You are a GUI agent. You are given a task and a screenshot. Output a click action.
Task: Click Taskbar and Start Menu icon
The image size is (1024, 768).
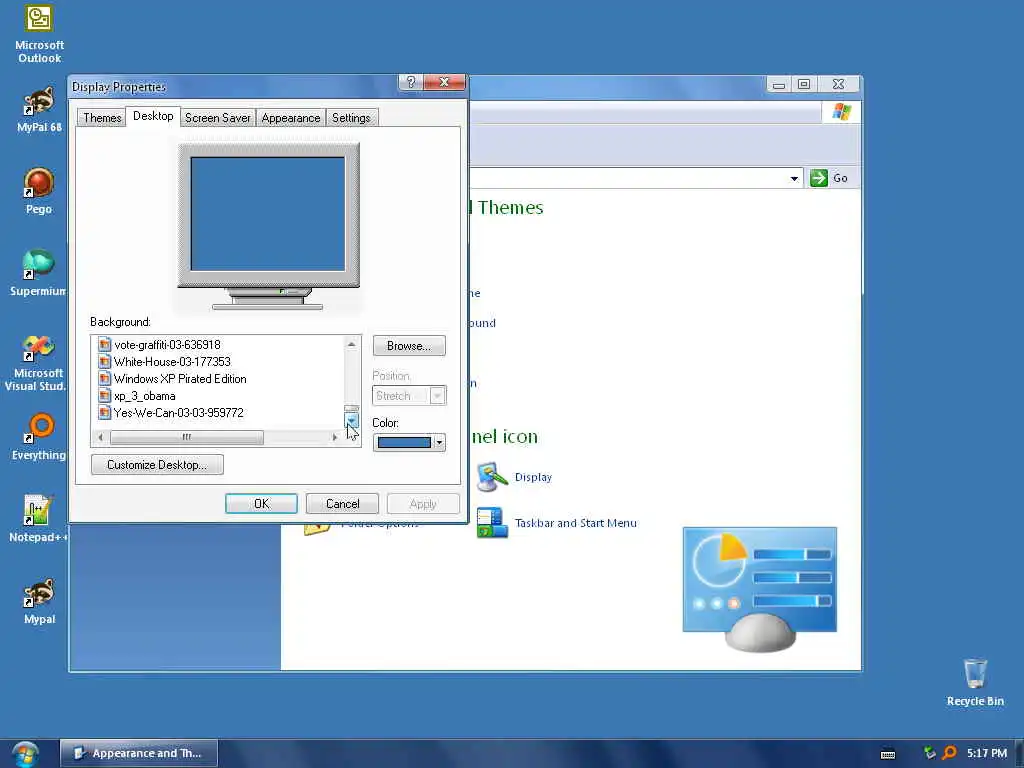pos(492,522)
